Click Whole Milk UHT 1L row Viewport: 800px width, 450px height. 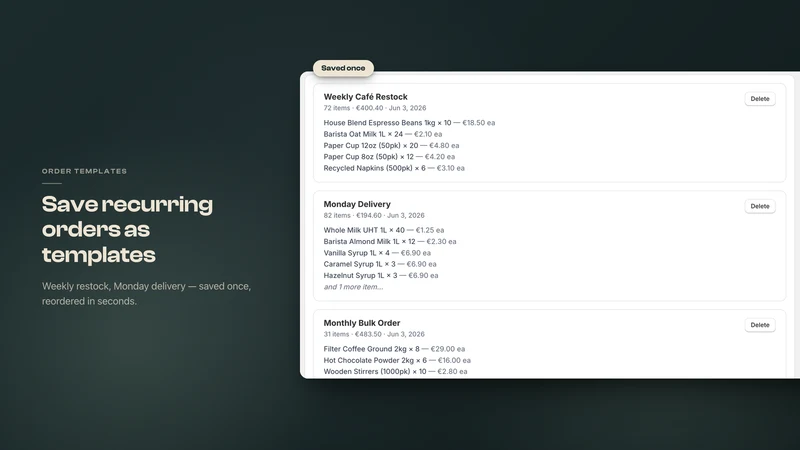point(384,230)
